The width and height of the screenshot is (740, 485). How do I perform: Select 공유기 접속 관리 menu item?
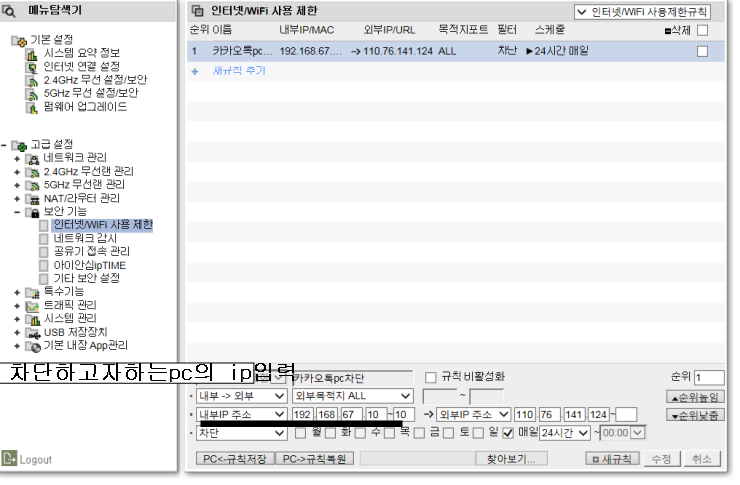(92, 251)
